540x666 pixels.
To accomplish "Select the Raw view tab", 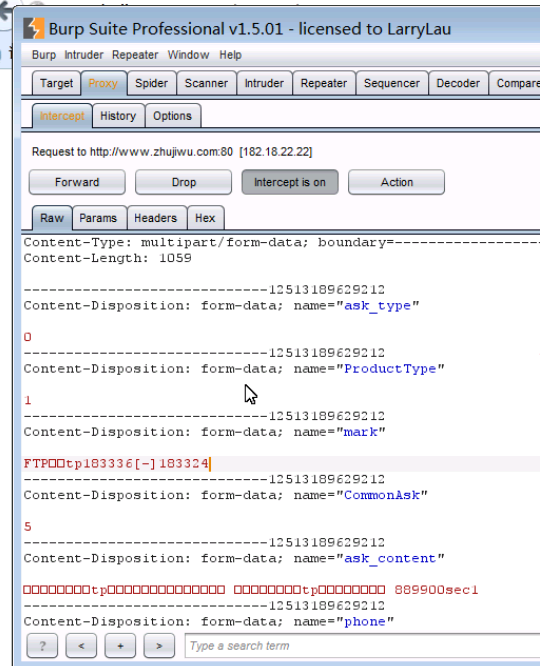I will [x=52, y=218].
